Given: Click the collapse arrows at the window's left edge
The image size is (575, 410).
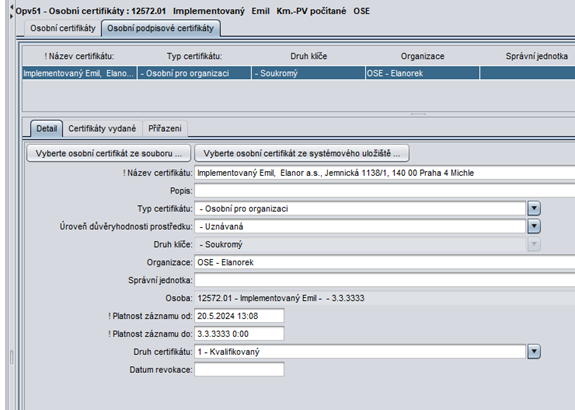Looking at the screenshot, I should pos(11,11).
